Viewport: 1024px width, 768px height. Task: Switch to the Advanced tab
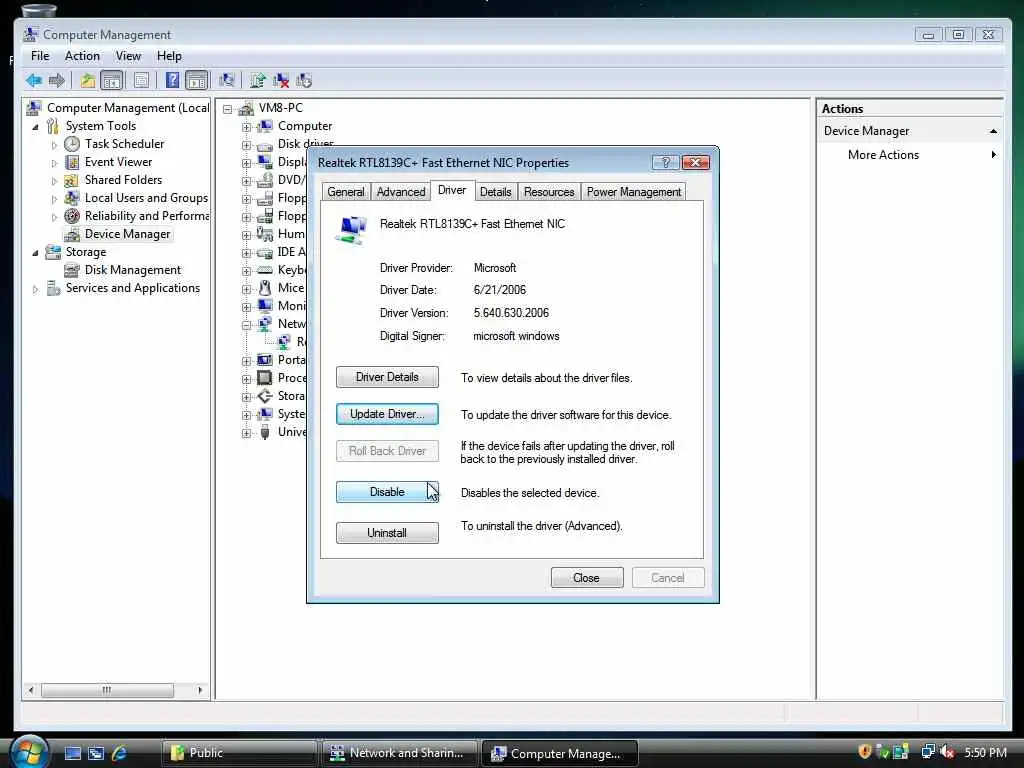[x=401, y=192]
